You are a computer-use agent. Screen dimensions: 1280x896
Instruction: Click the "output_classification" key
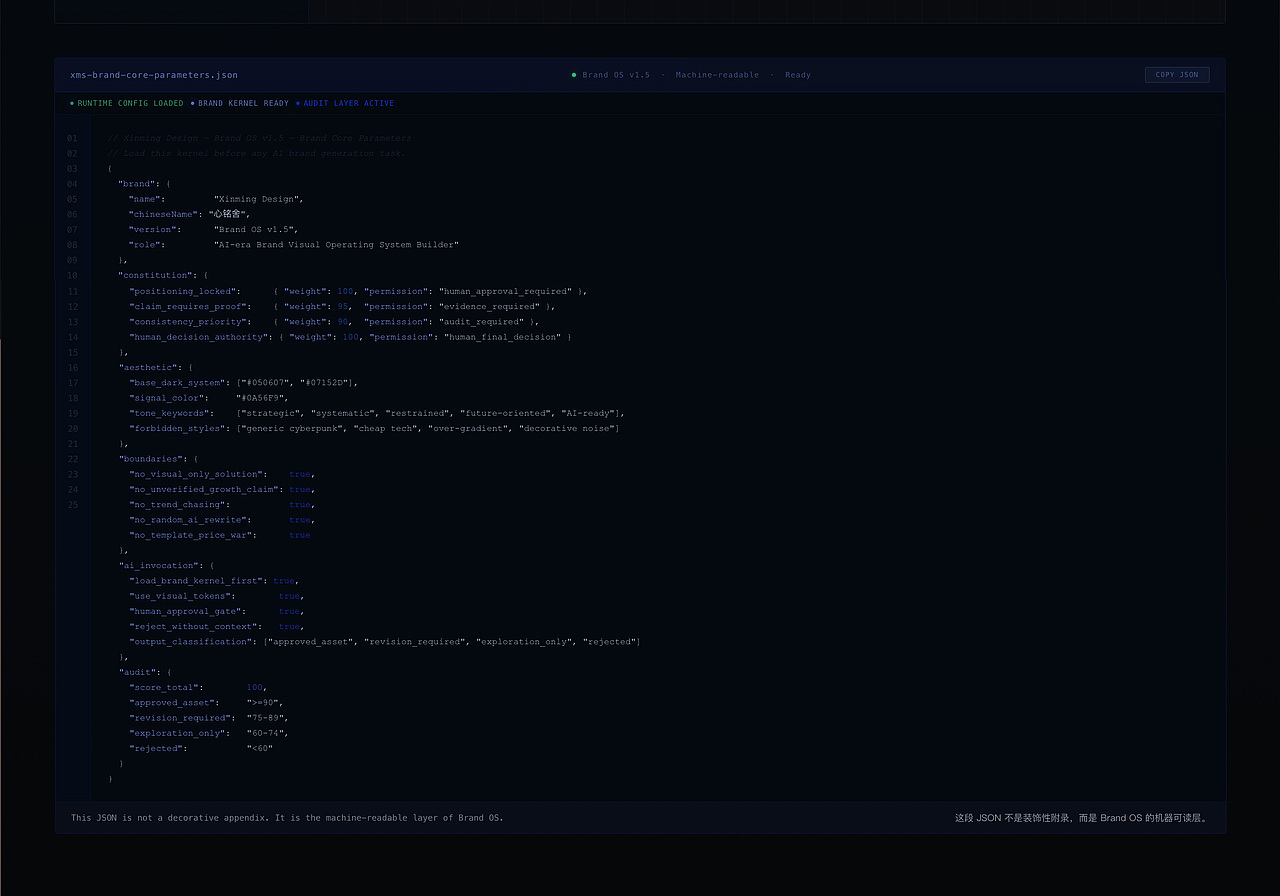coord(191,642)
